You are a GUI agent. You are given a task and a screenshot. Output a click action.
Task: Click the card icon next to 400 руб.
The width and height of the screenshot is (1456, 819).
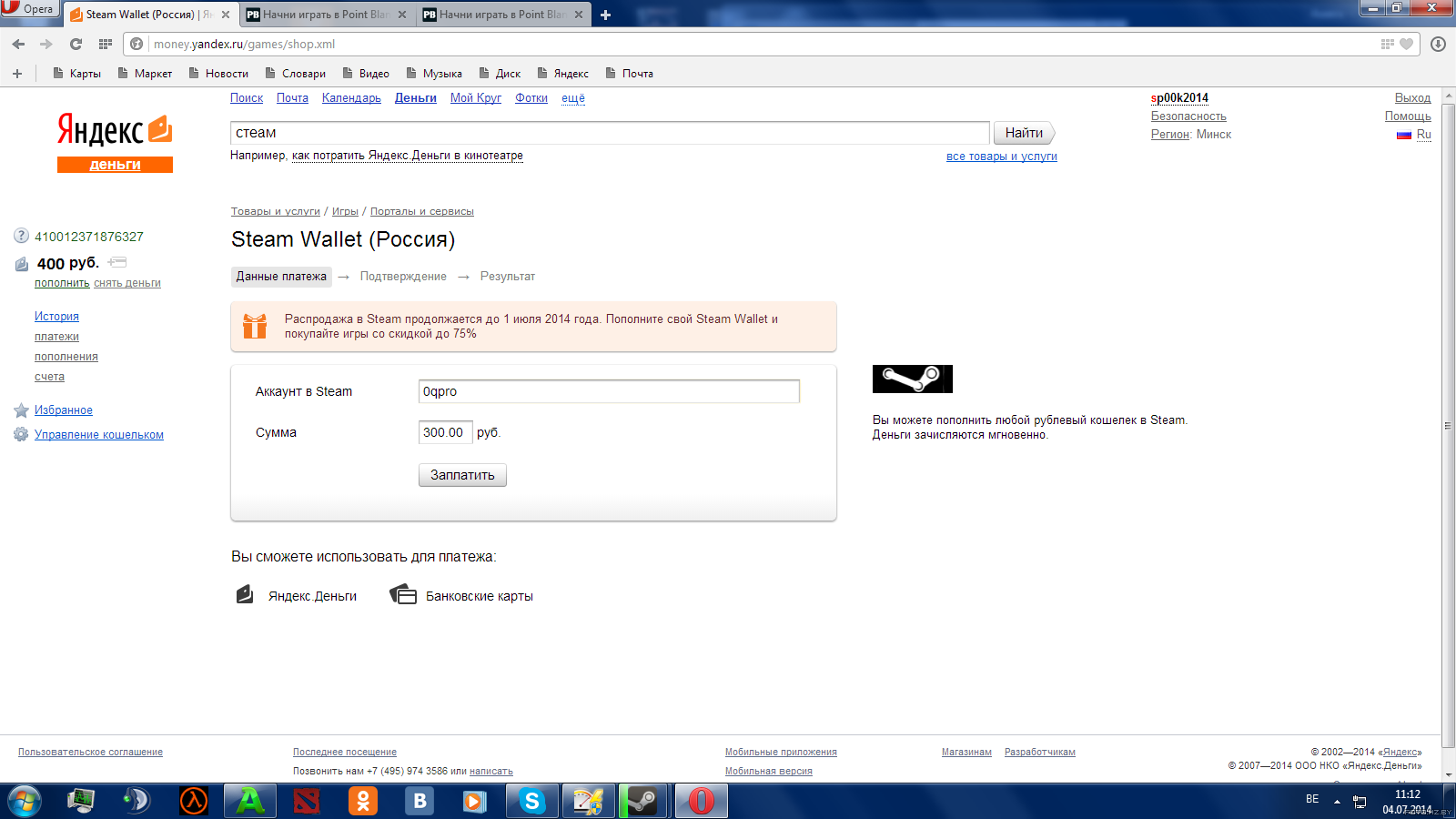click(x=116, y=262)
